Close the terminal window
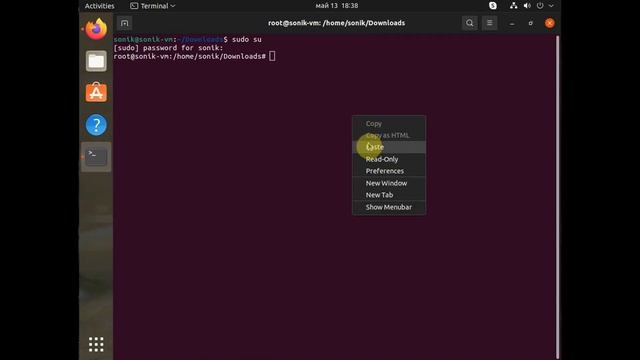Viewport: 640px width, 360px height. (x=550, y=23)
